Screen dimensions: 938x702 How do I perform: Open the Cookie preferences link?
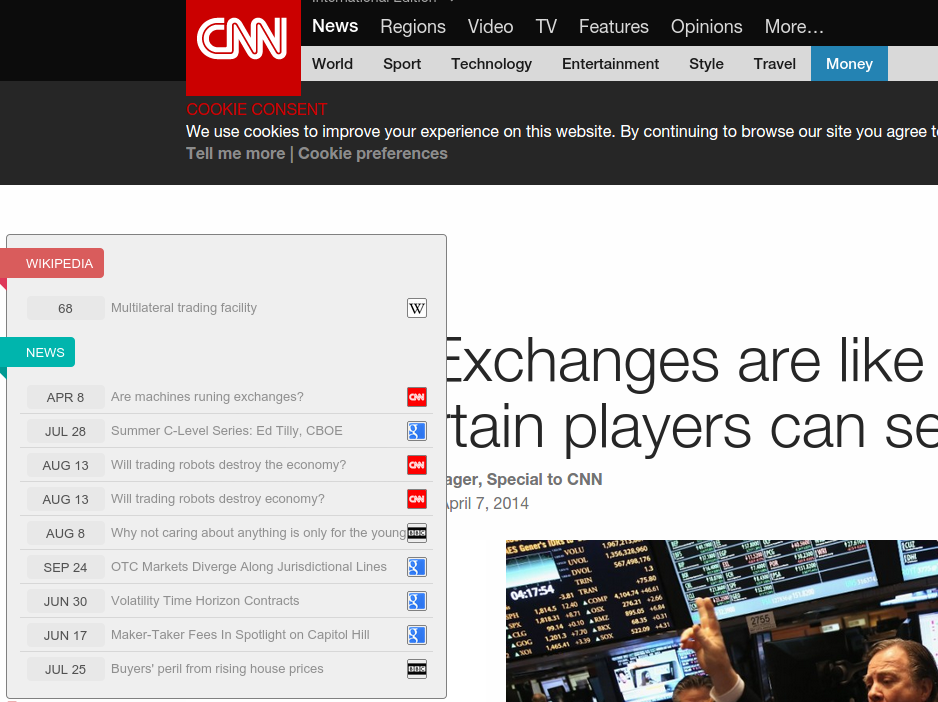coord(372,153)
